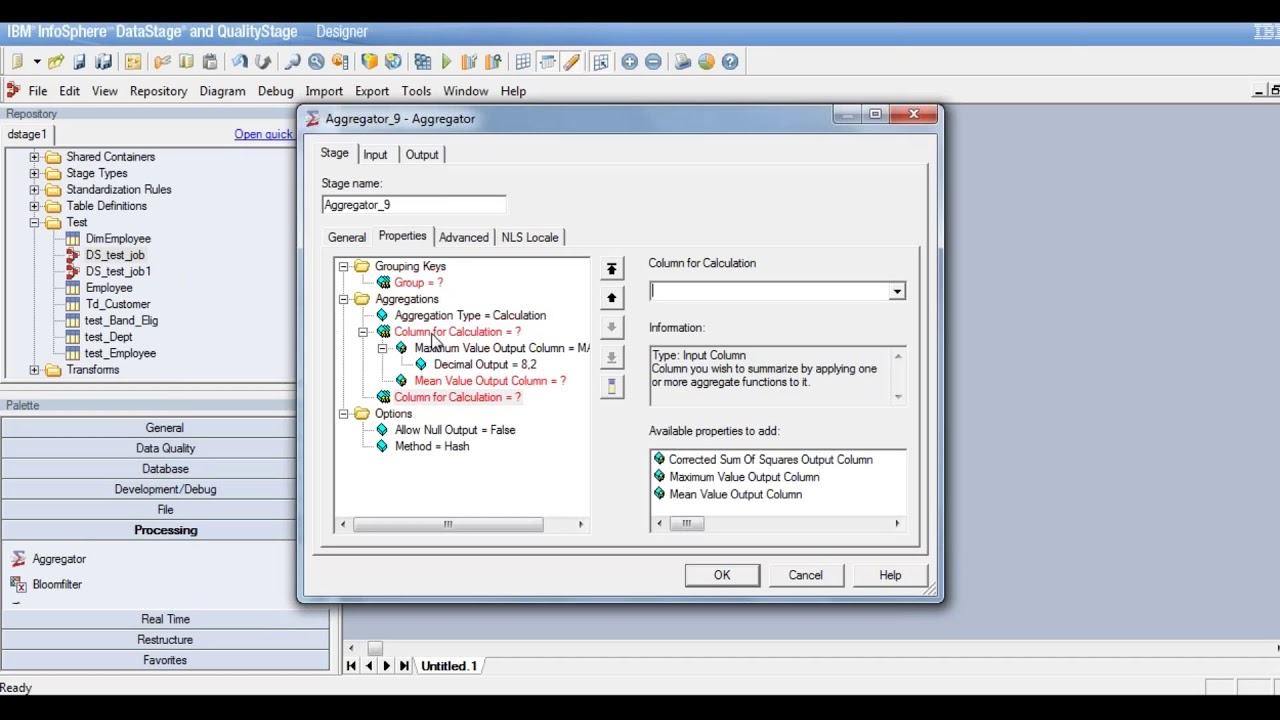Open the Database palette section
The height and width of the screenshot is (720, 1280).
tap(165, 469)
